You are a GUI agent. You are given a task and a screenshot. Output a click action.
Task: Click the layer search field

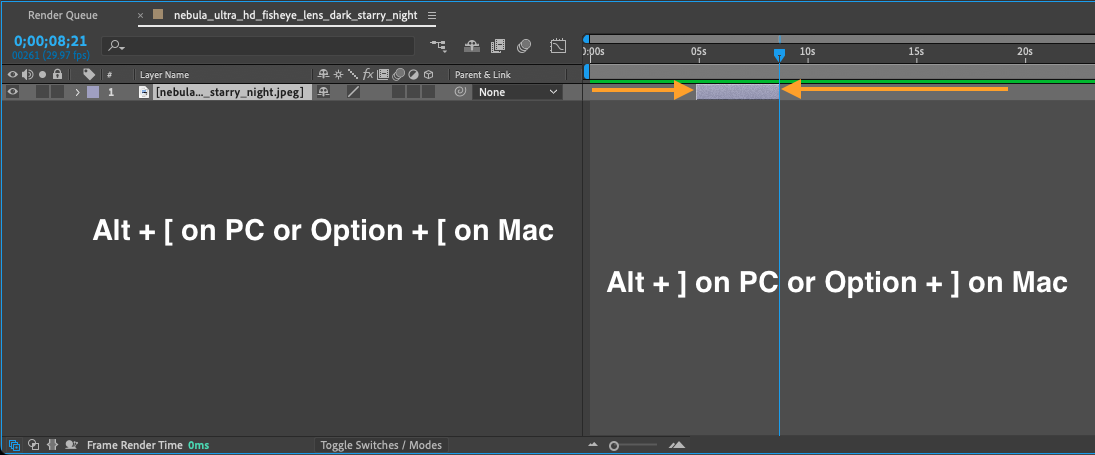258,46
